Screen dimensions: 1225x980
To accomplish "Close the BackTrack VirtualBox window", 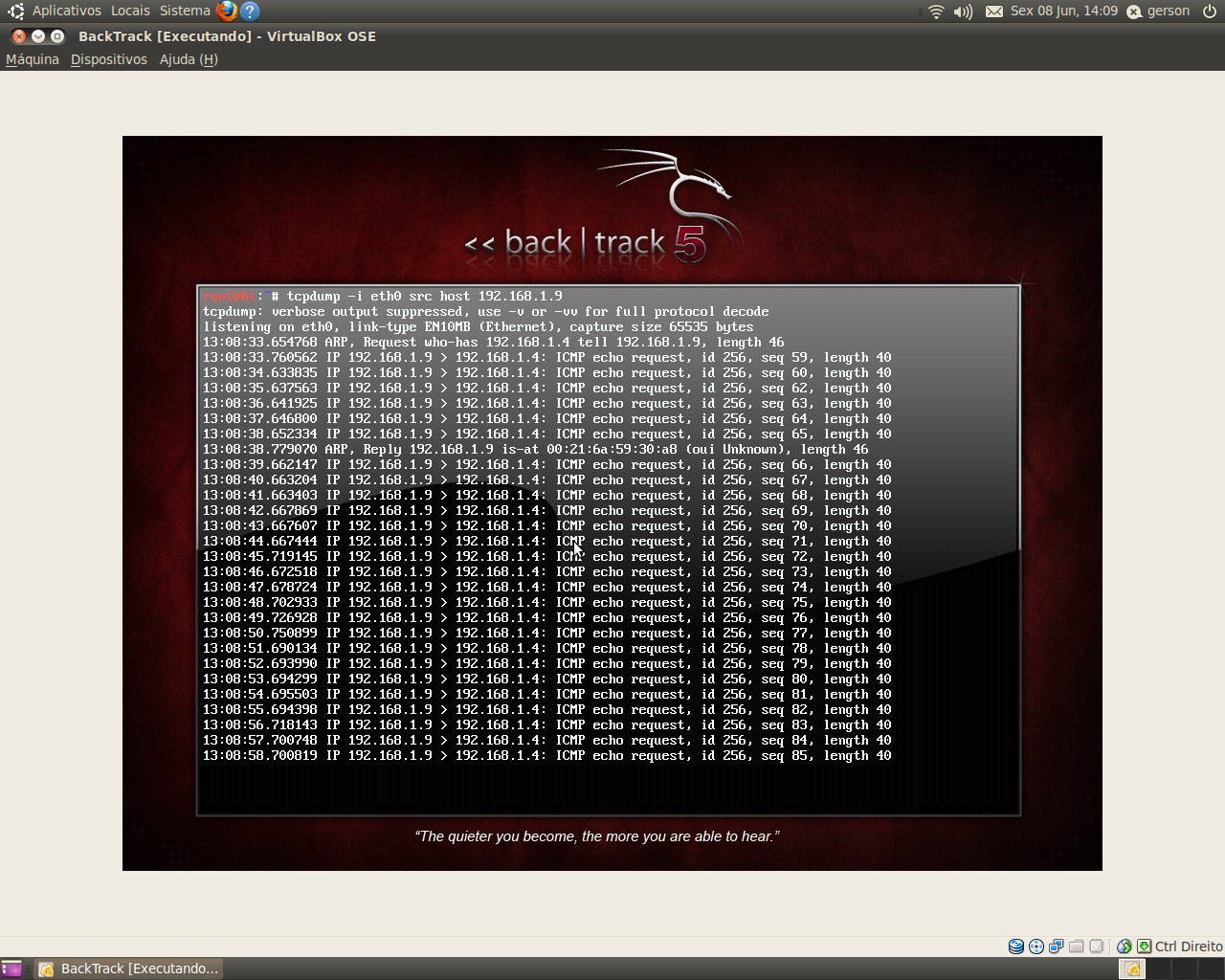I will click(x=19, y=36).
